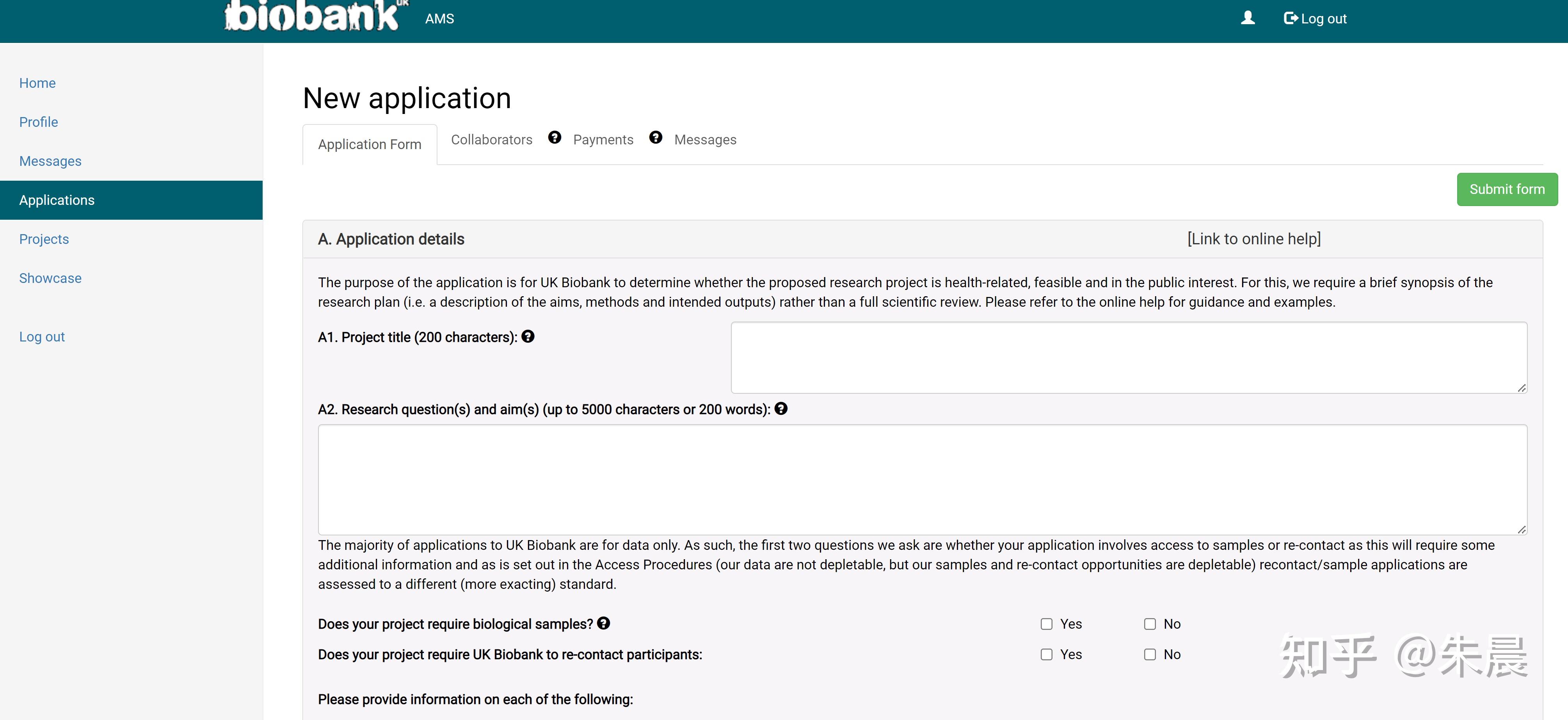
Task: Click the help icon next to Collaborators tab
Action: [554, 137]
